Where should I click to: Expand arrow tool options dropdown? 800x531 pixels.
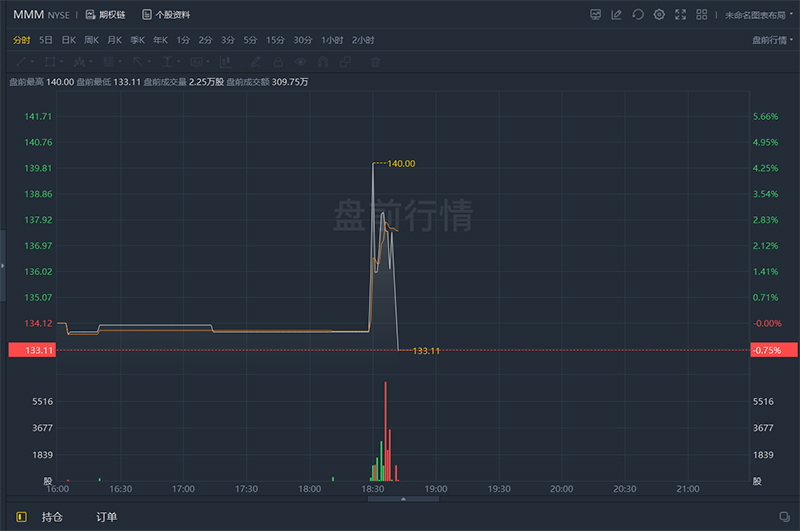coord(149,62)
